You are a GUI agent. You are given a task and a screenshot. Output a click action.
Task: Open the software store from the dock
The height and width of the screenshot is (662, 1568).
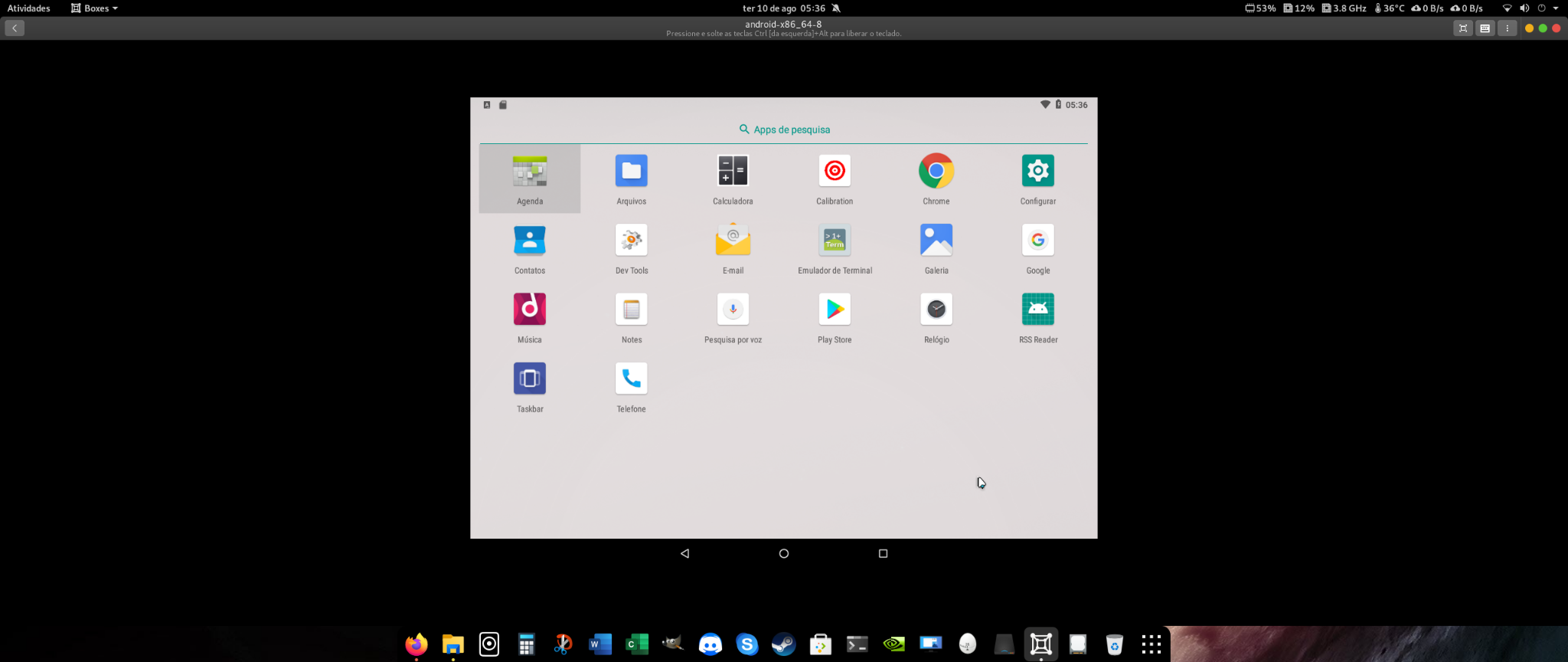pyautogui.click(x=820, y=644)
